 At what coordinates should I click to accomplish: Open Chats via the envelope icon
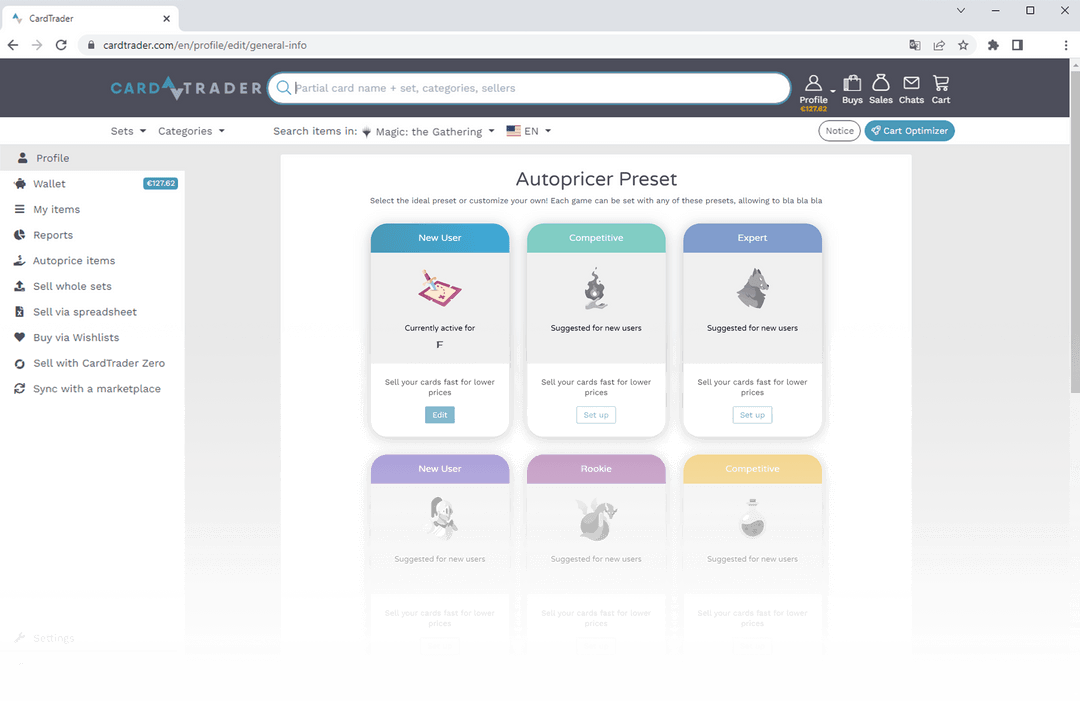911,82
